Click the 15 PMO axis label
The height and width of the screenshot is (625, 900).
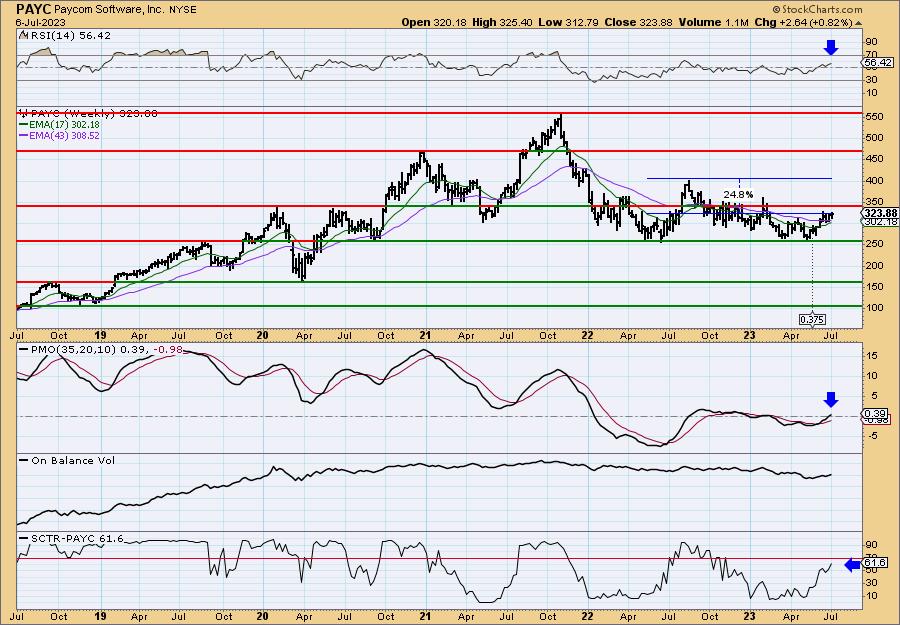[x=871, y=356]
